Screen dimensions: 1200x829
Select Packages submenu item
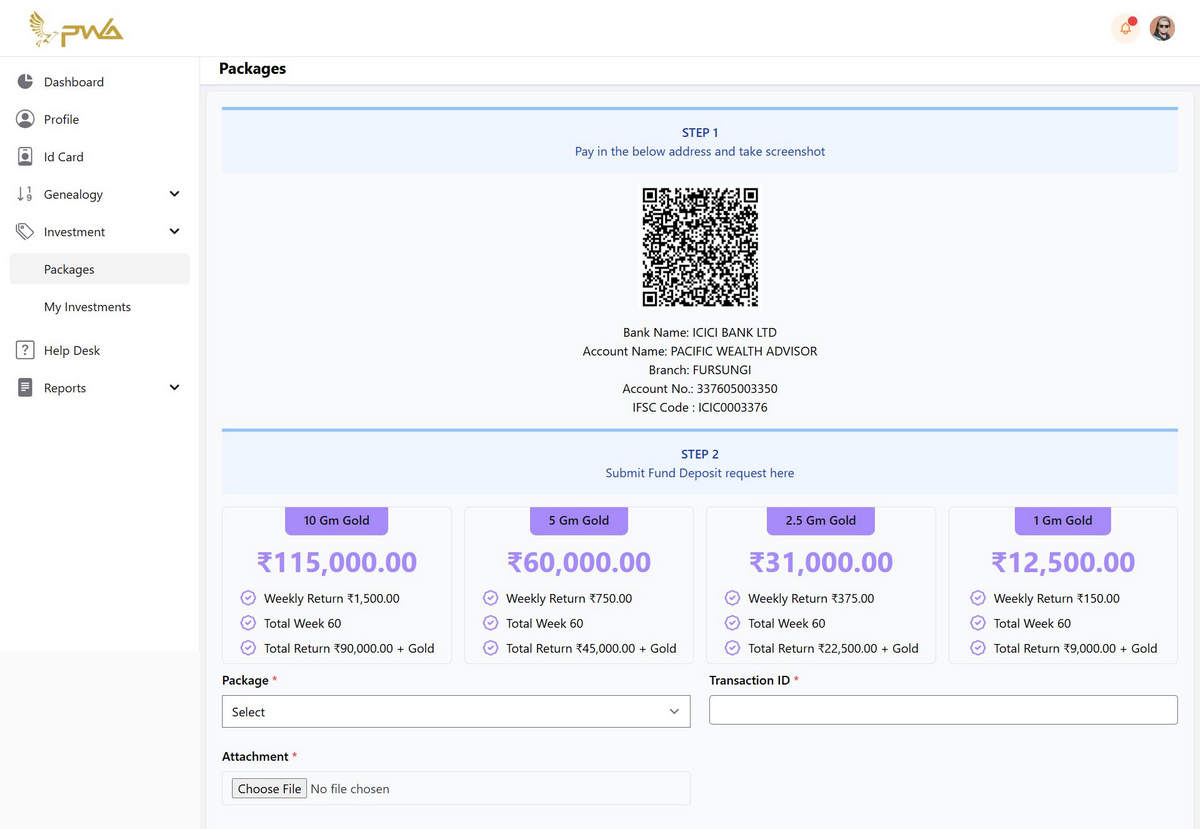[99, 269]
